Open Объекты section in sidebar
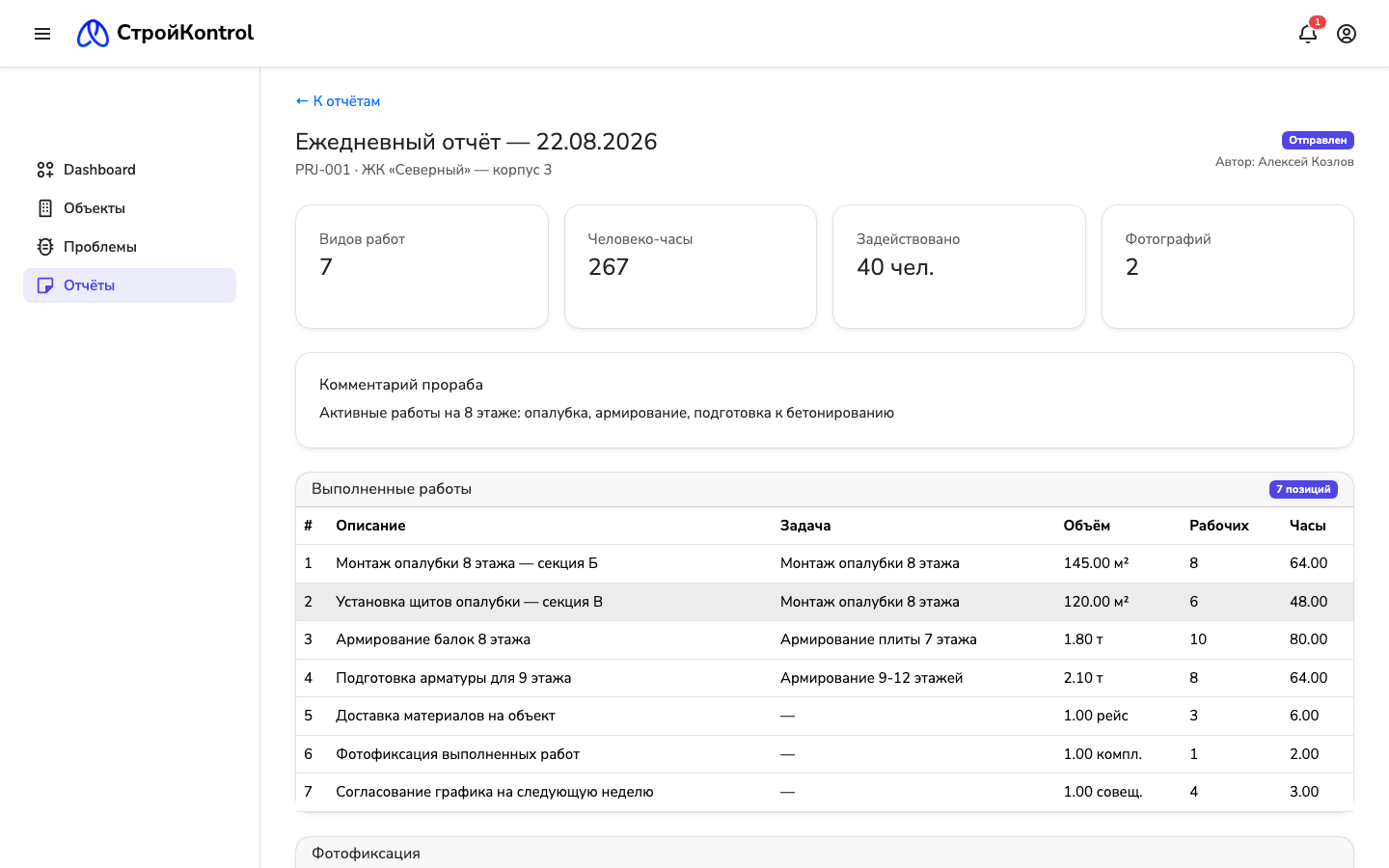Screen dimensions: 1389x868 pos(129,208)
